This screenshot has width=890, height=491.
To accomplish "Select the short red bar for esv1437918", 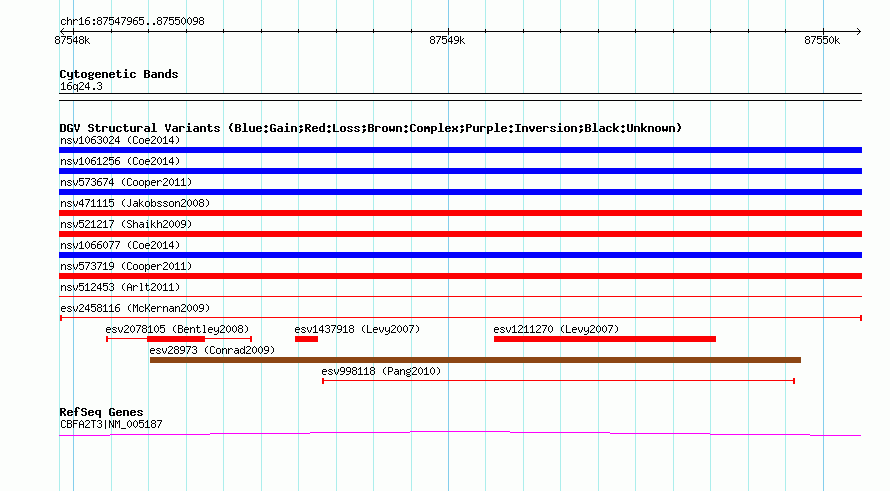I will 307,339.
